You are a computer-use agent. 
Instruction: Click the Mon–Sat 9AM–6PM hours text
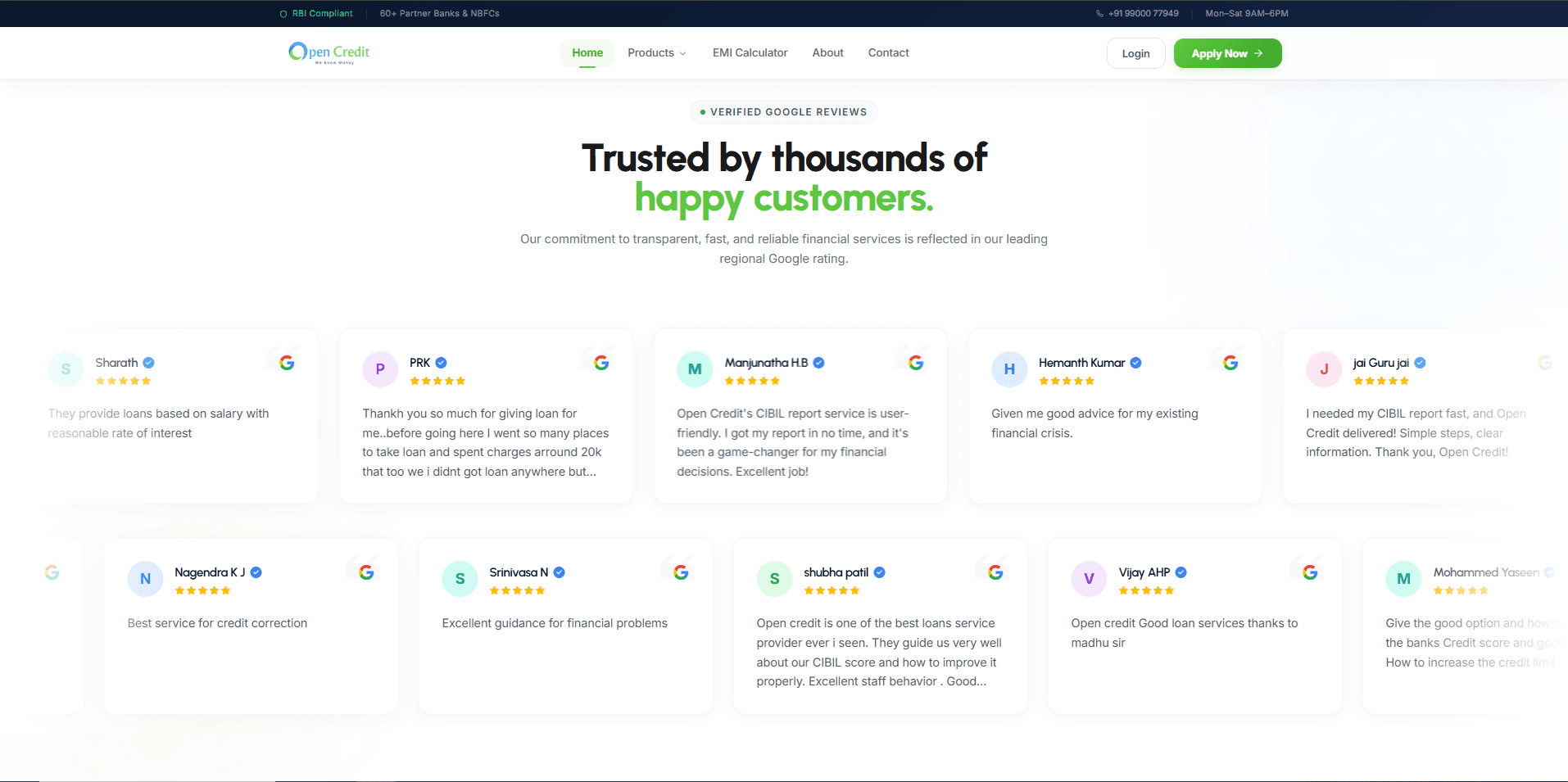pos(1247,14)
